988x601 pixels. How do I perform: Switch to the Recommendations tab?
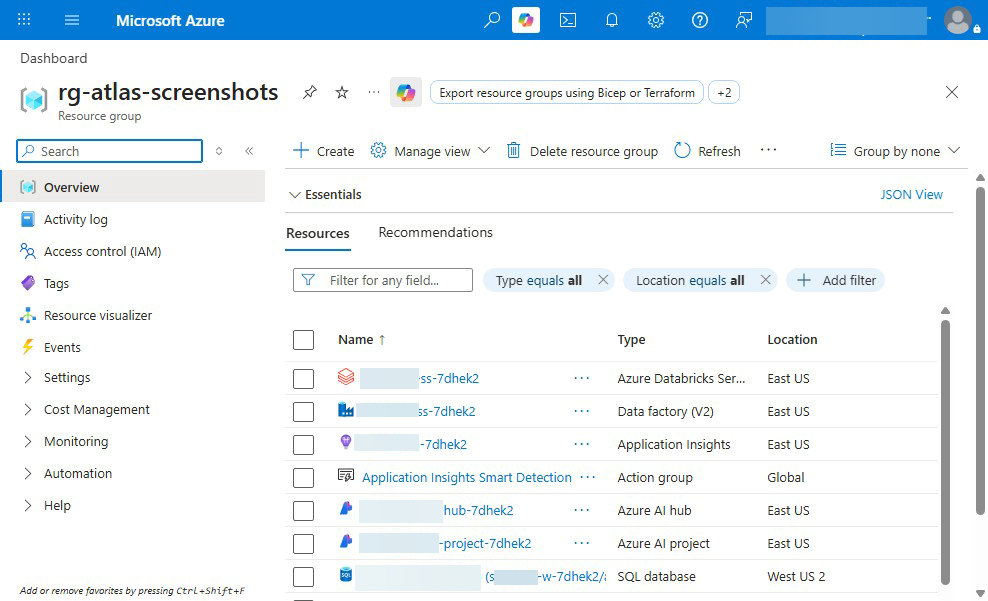click(x=435, y=232)
